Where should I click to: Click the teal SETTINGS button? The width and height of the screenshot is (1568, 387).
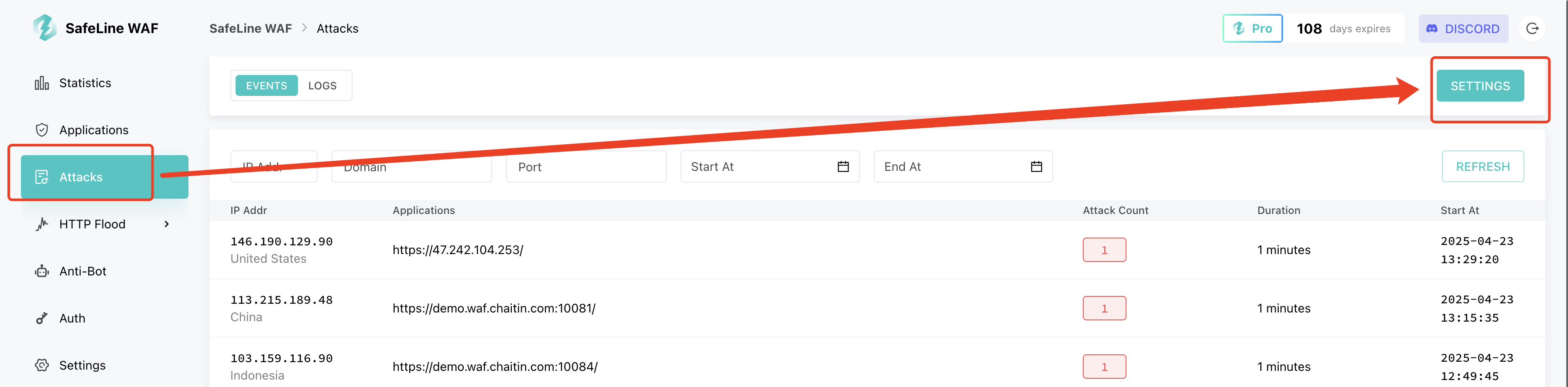click(x=1480, y=86)
